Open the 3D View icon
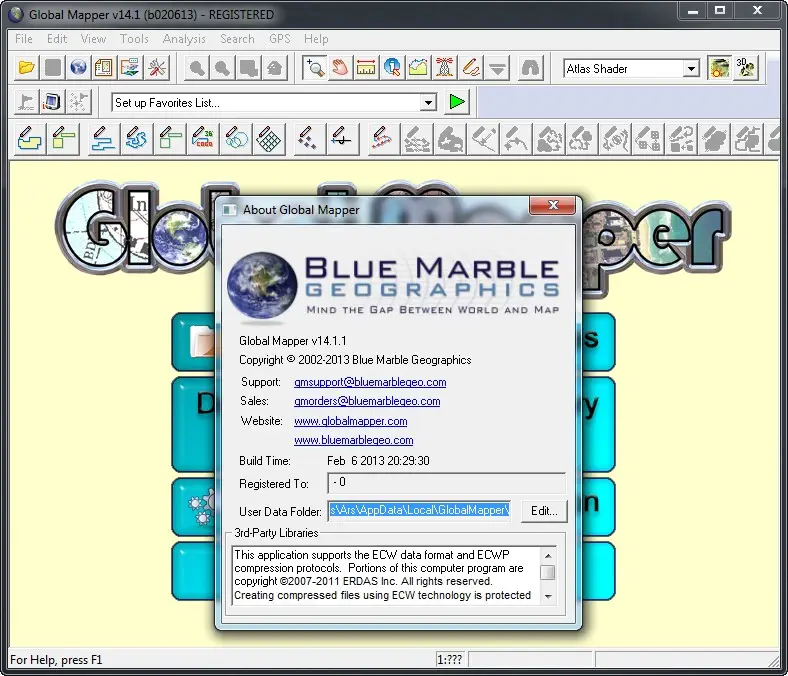 745,67
